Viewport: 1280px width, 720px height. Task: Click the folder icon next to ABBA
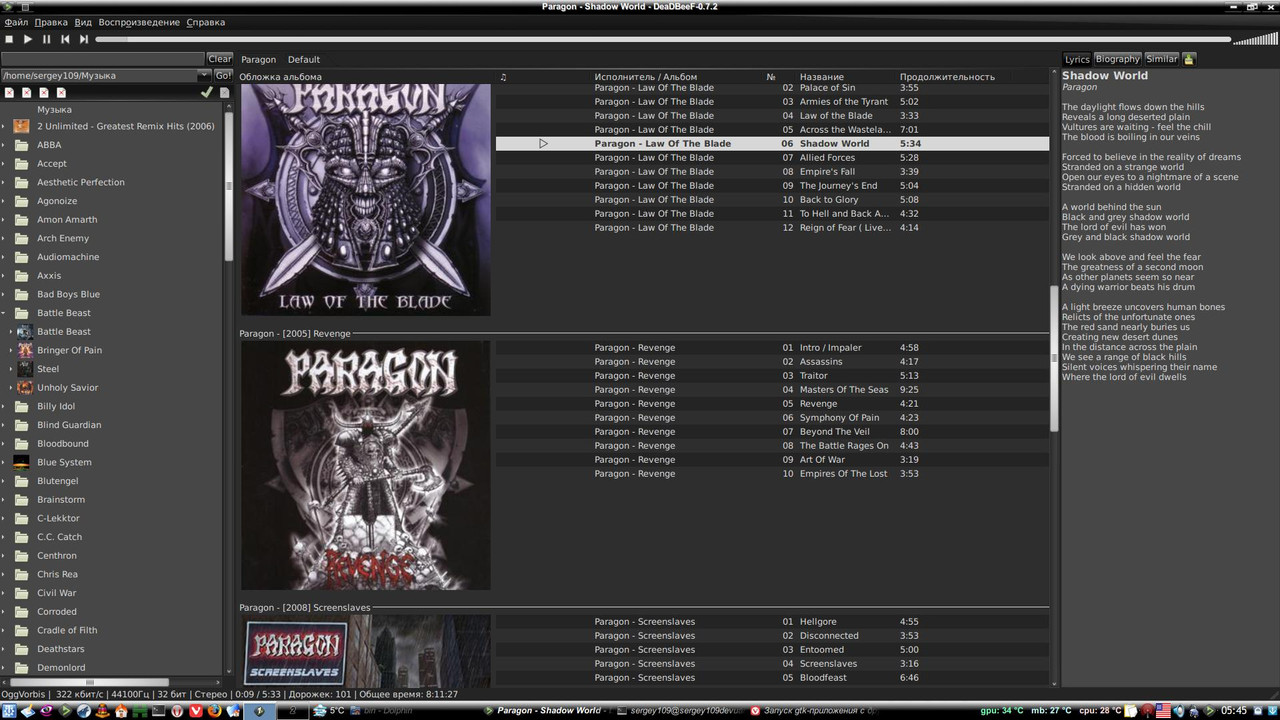(21, 145)
